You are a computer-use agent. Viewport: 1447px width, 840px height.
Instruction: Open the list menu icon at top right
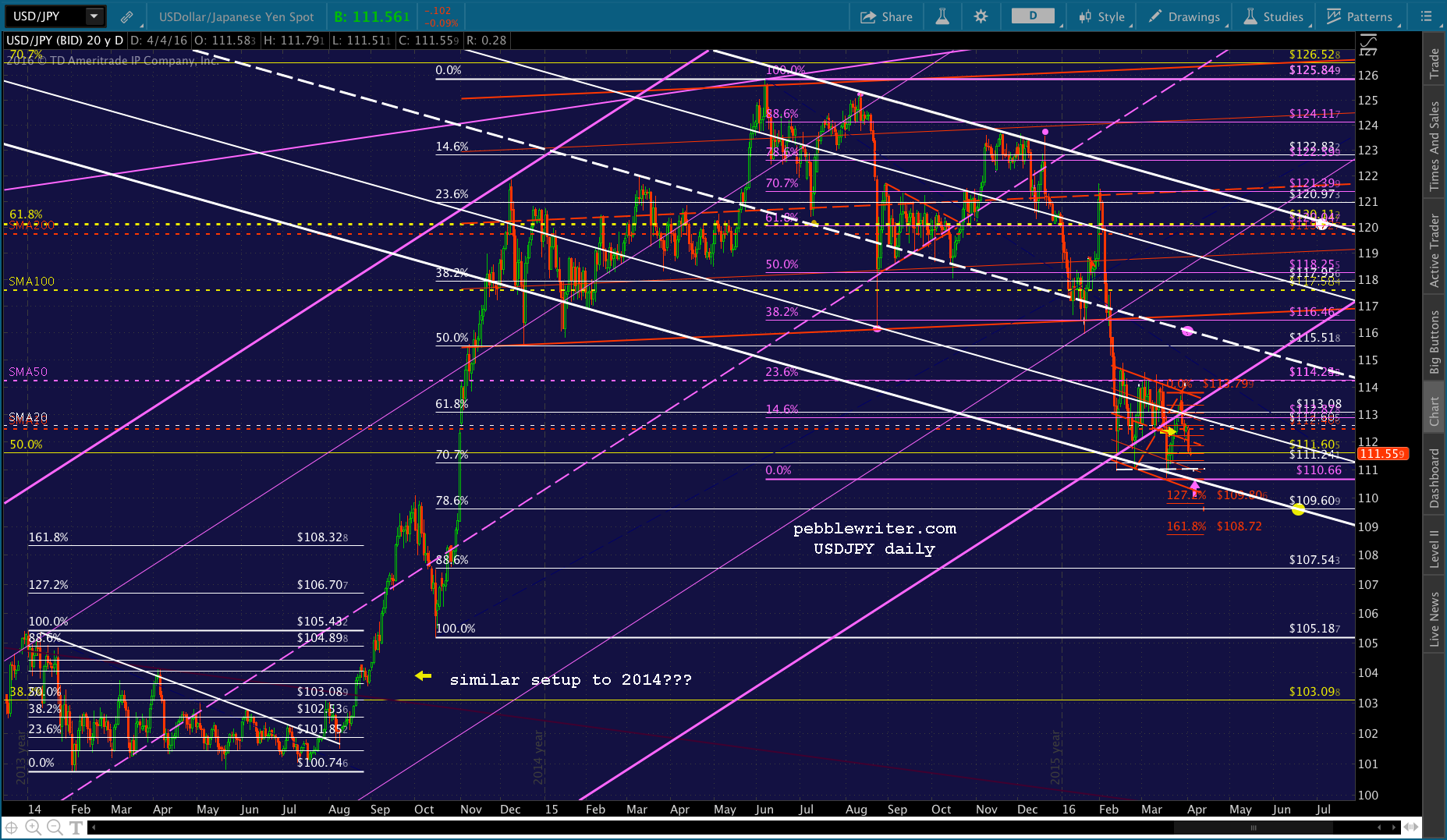(x=1426, y=16)
